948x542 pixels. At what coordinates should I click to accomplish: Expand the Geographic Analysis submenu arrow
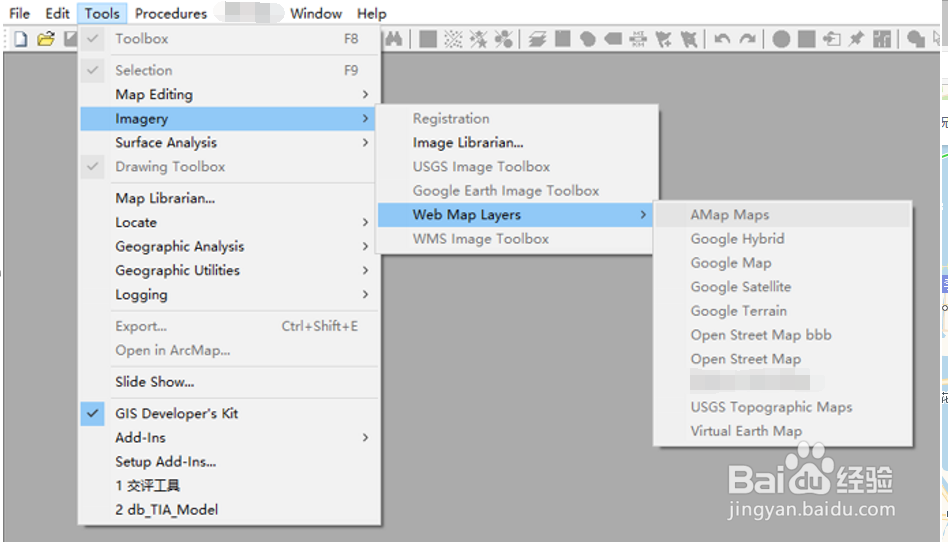coord(365,246)
